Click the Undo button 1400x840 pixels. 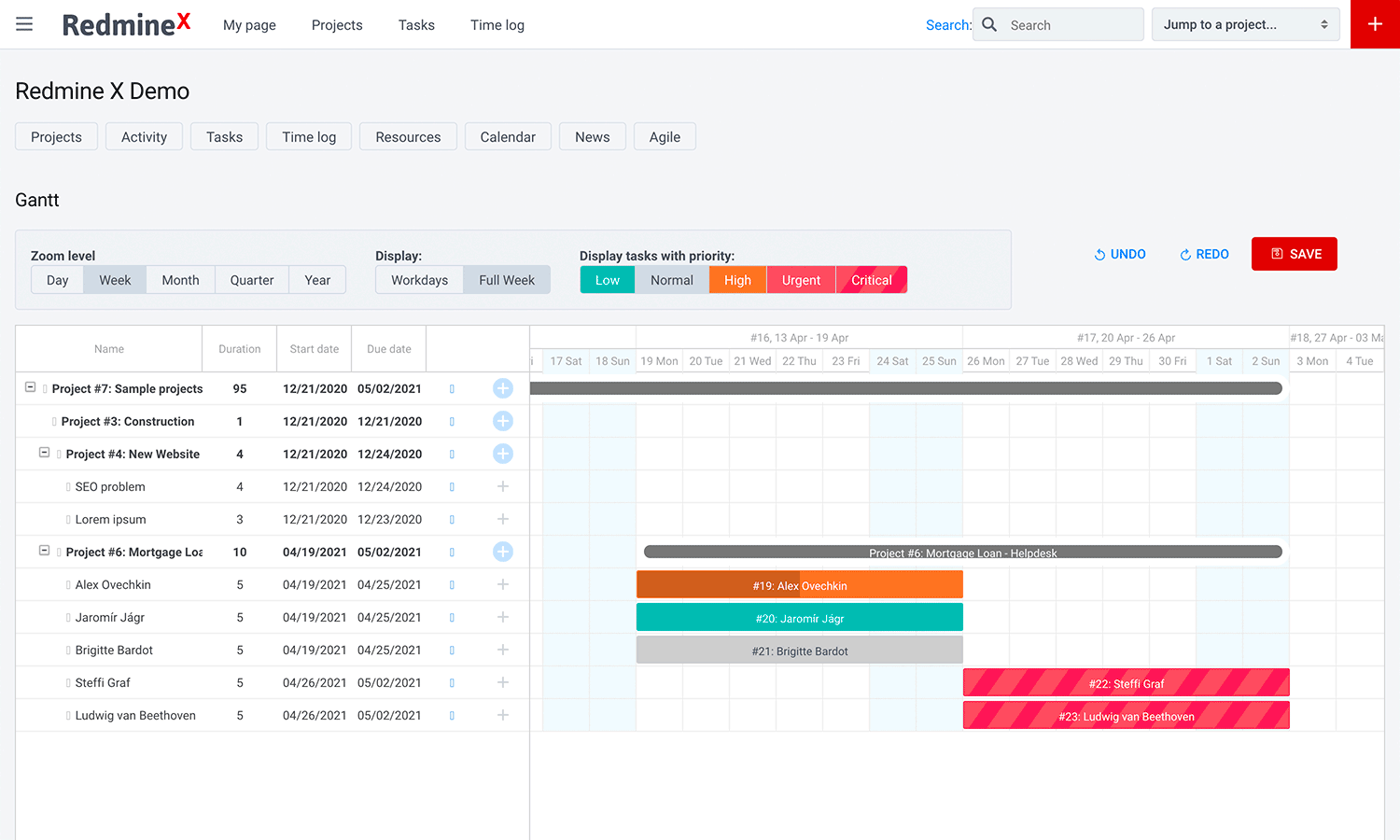(1120, 254)
